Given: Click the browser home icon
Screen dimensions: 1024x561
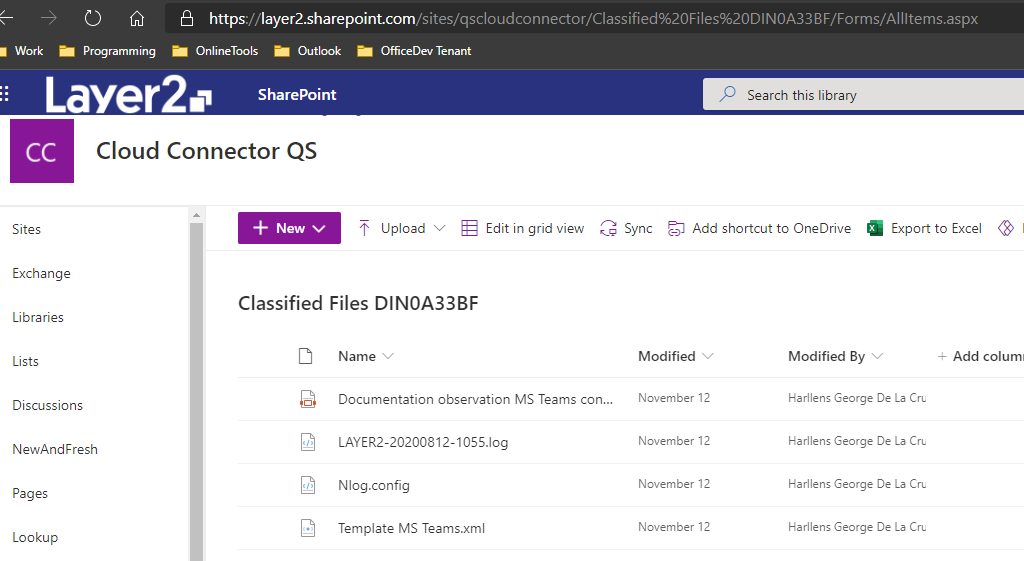Looking at the screenshot, I should [137, 18].
